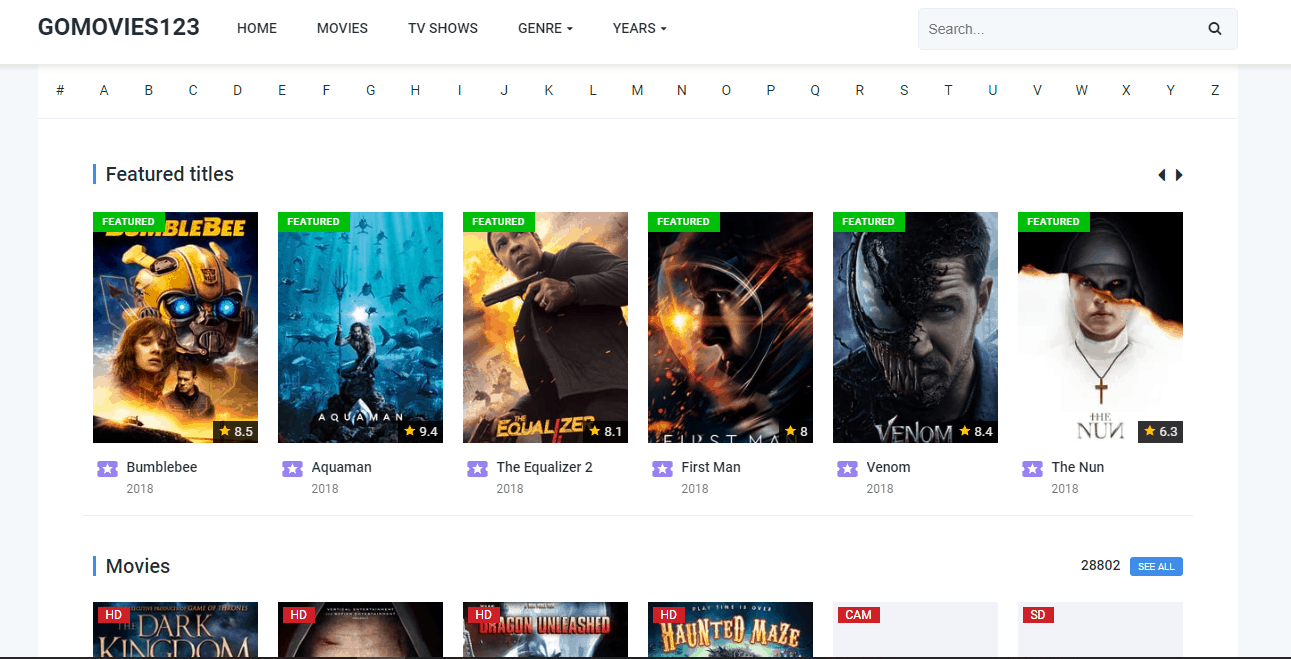Expand the GENRE dropdown menu
The height and width of the screenshot is (659, 1291).
tap(545, 28)
